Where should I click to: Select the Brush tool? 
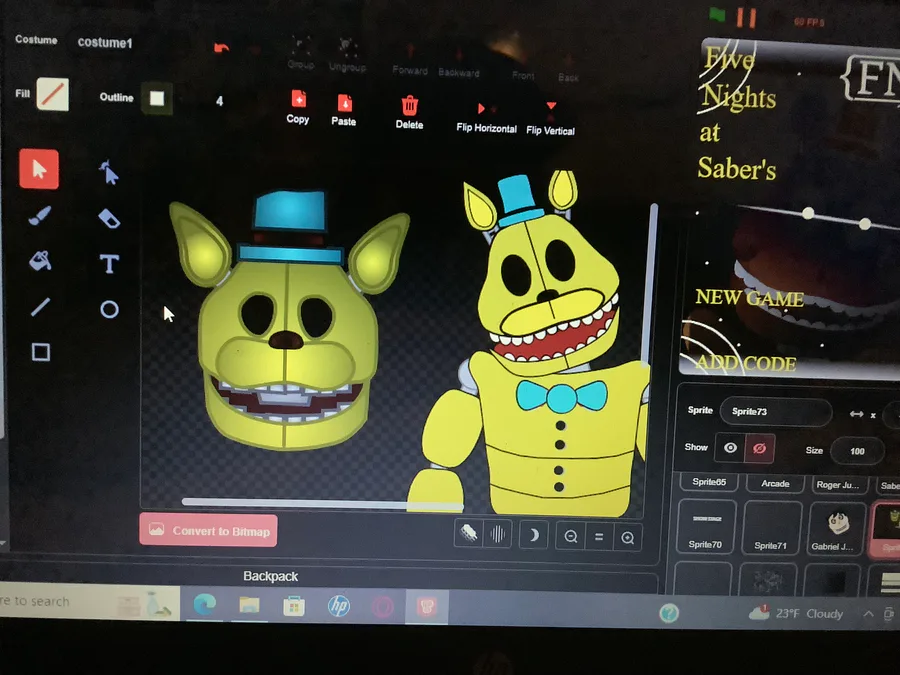[x=40, y=216]
